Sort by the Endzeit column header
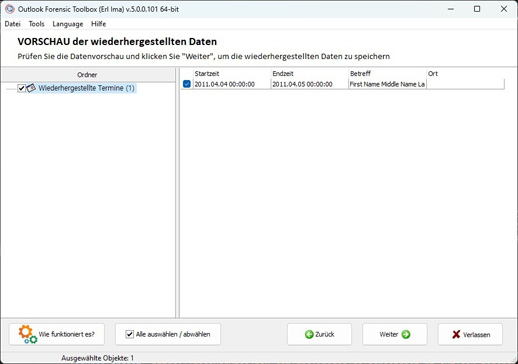518x364 pixels. point(309,74)
